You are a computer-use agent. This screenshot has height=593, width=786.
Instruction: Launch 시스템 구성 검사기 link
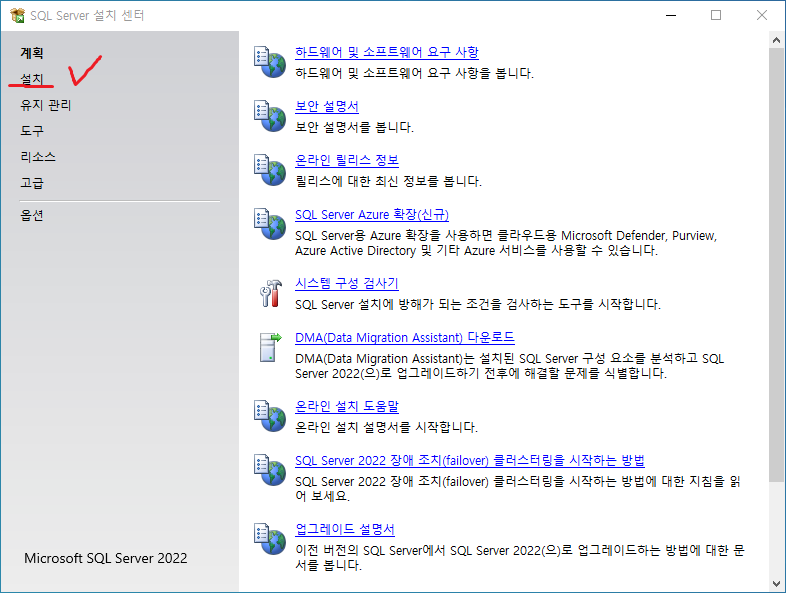click(346, 283)
